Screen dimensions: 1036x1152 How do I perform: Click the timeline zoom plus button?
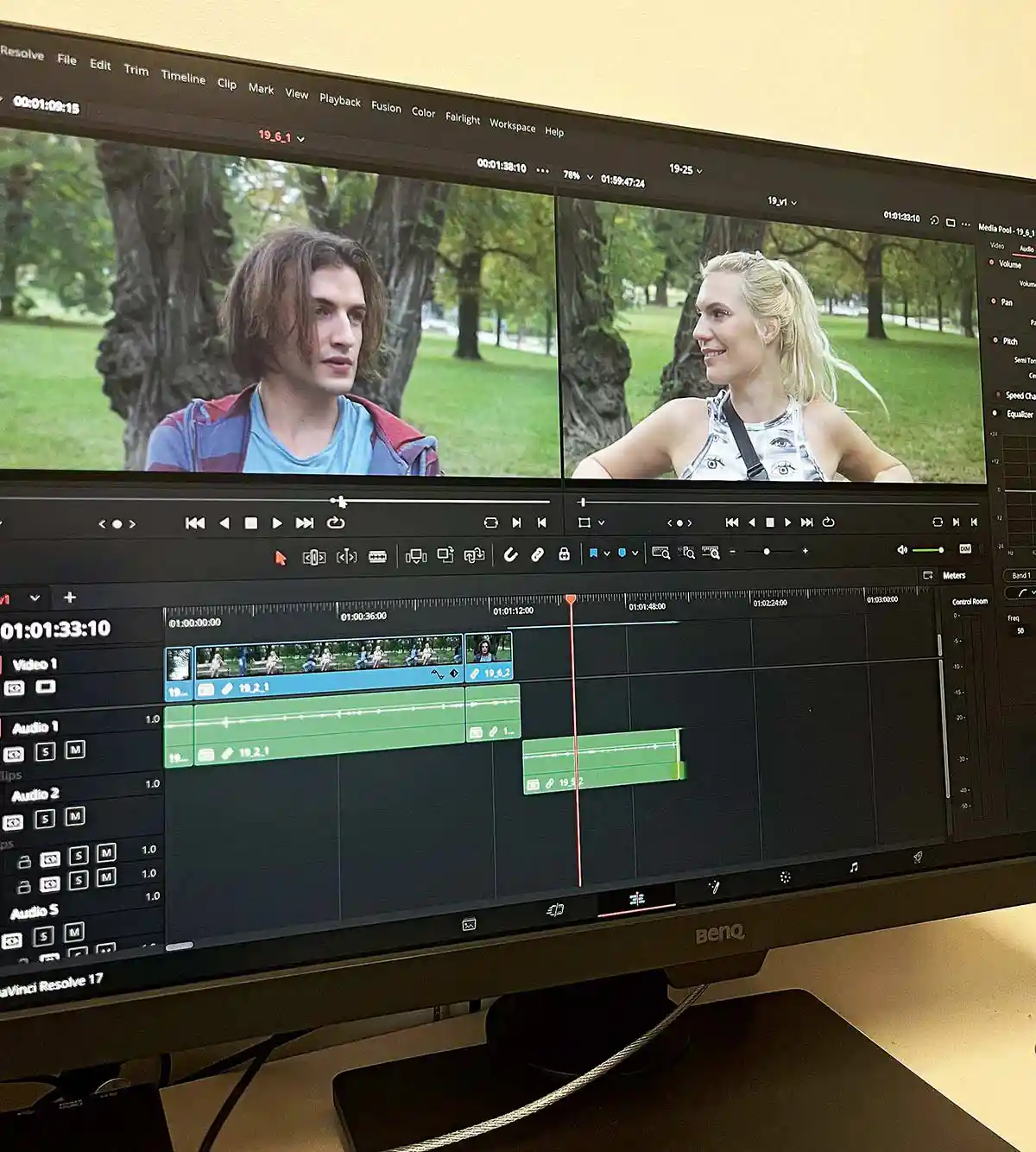(x=805, y=551)
